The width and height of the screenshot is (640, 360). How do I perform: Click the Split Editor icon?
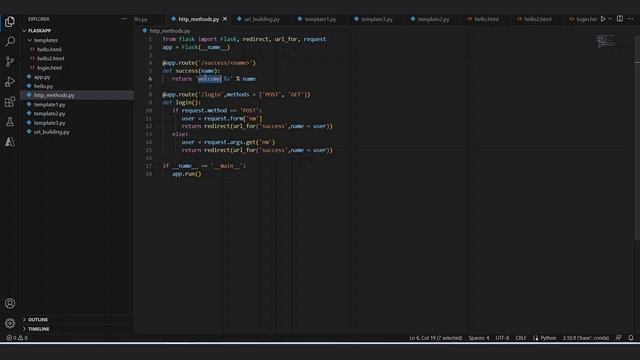point(620,19)
